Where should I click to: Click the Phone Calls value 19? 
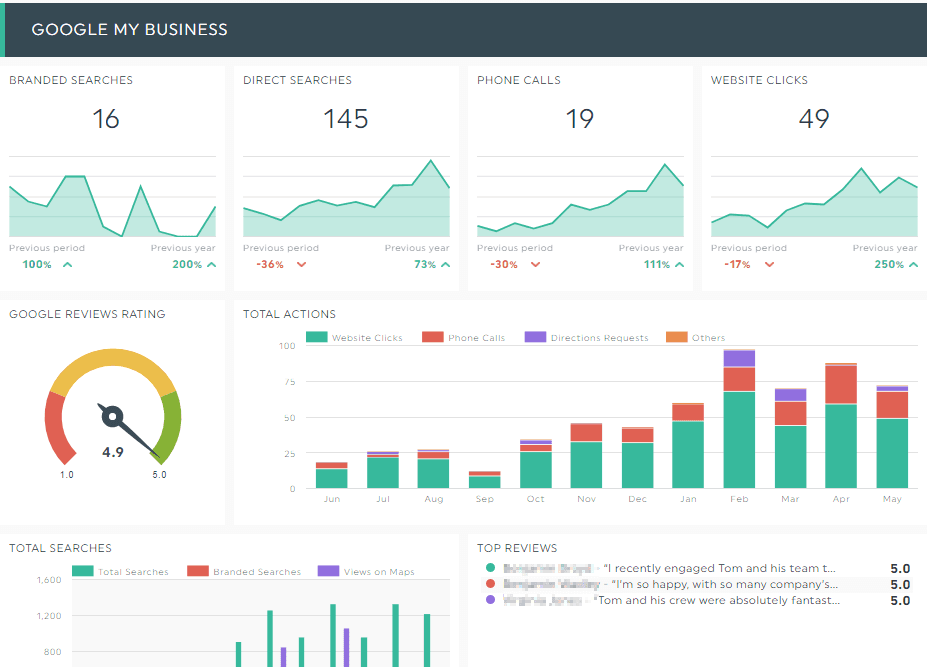pyautogui.click(x=579, y=119)
